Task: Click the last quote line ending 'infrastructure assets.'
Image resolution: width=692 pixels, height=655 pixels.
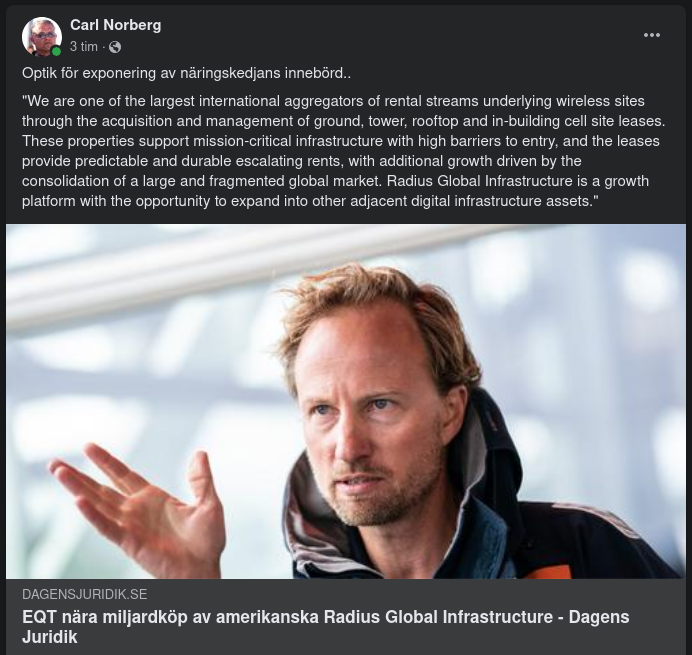Action: tap(310, 201)
